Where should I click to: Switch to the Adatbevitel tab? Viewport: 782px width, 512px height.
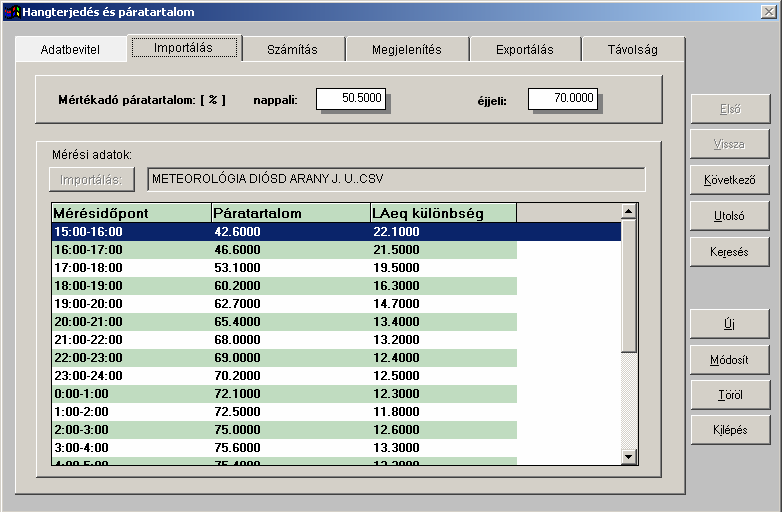coord(70,49)
